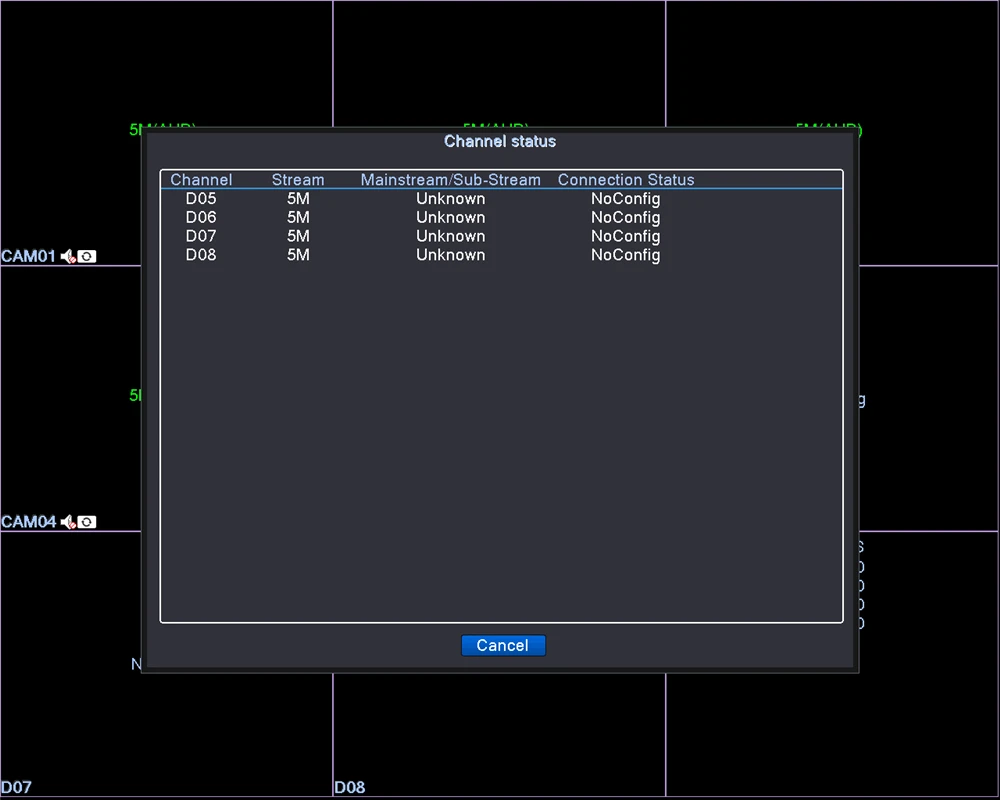This screenshot has height=800, width=1000.
Task: Click the Connection Status column header
Action: tap(626, 180)
